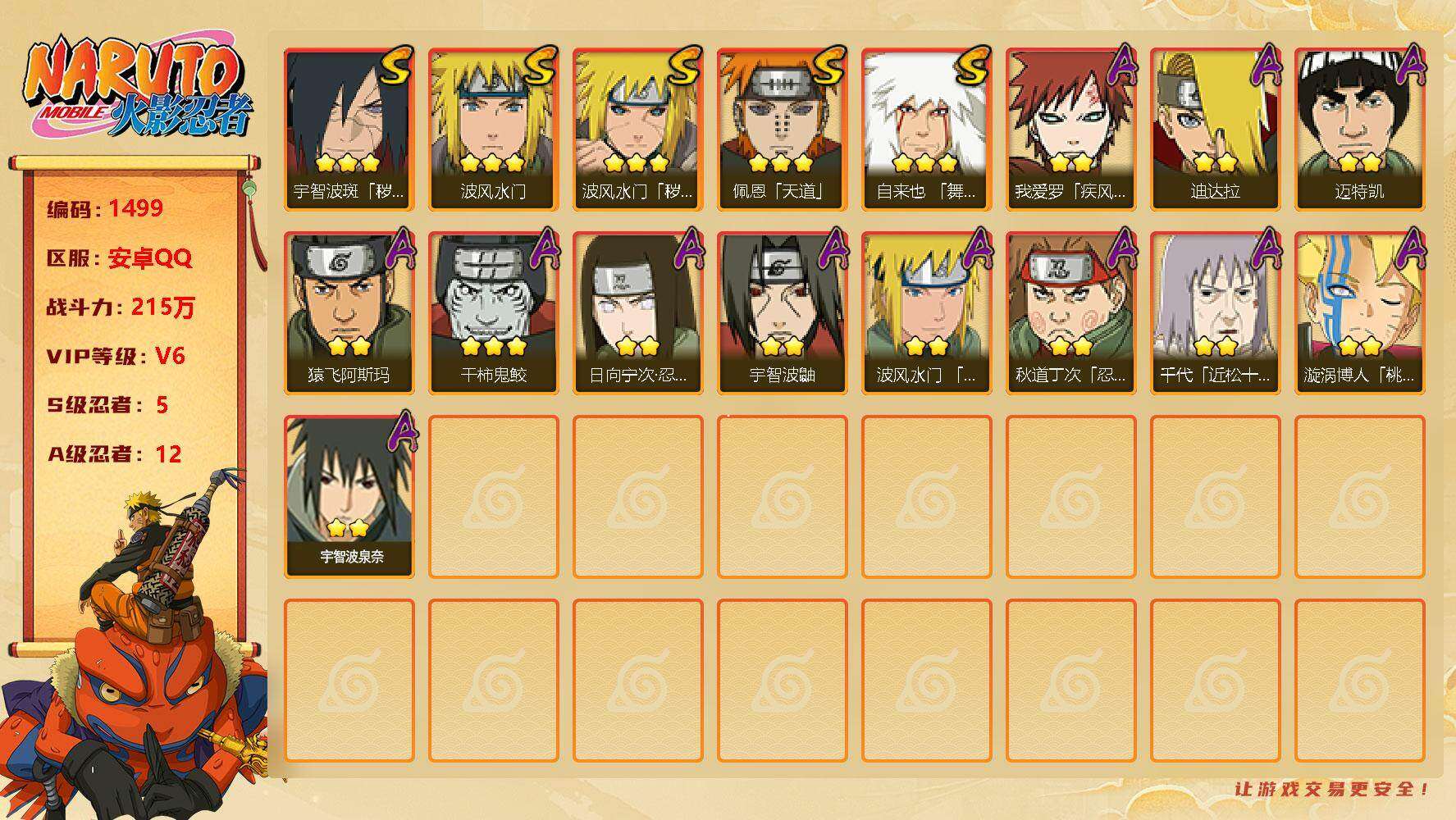
Task: Click the star rating on 秋道丁次 card
Action: (x=1070, y=346)
